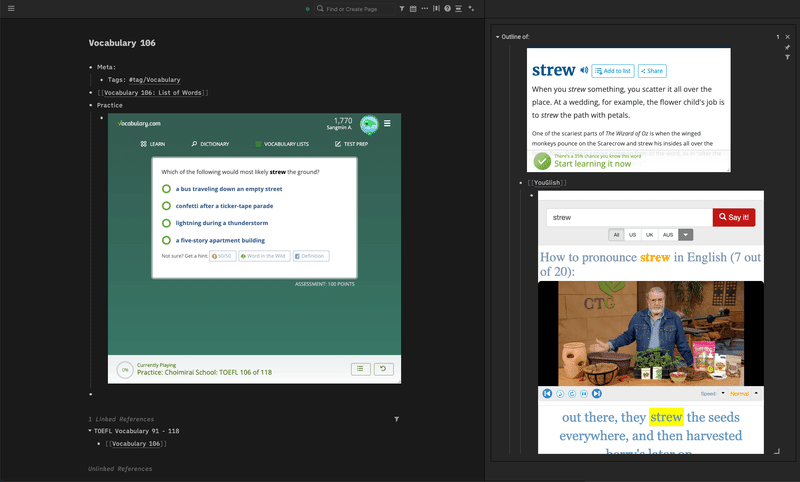Click the replay control in player

click(x=572, y=394)
